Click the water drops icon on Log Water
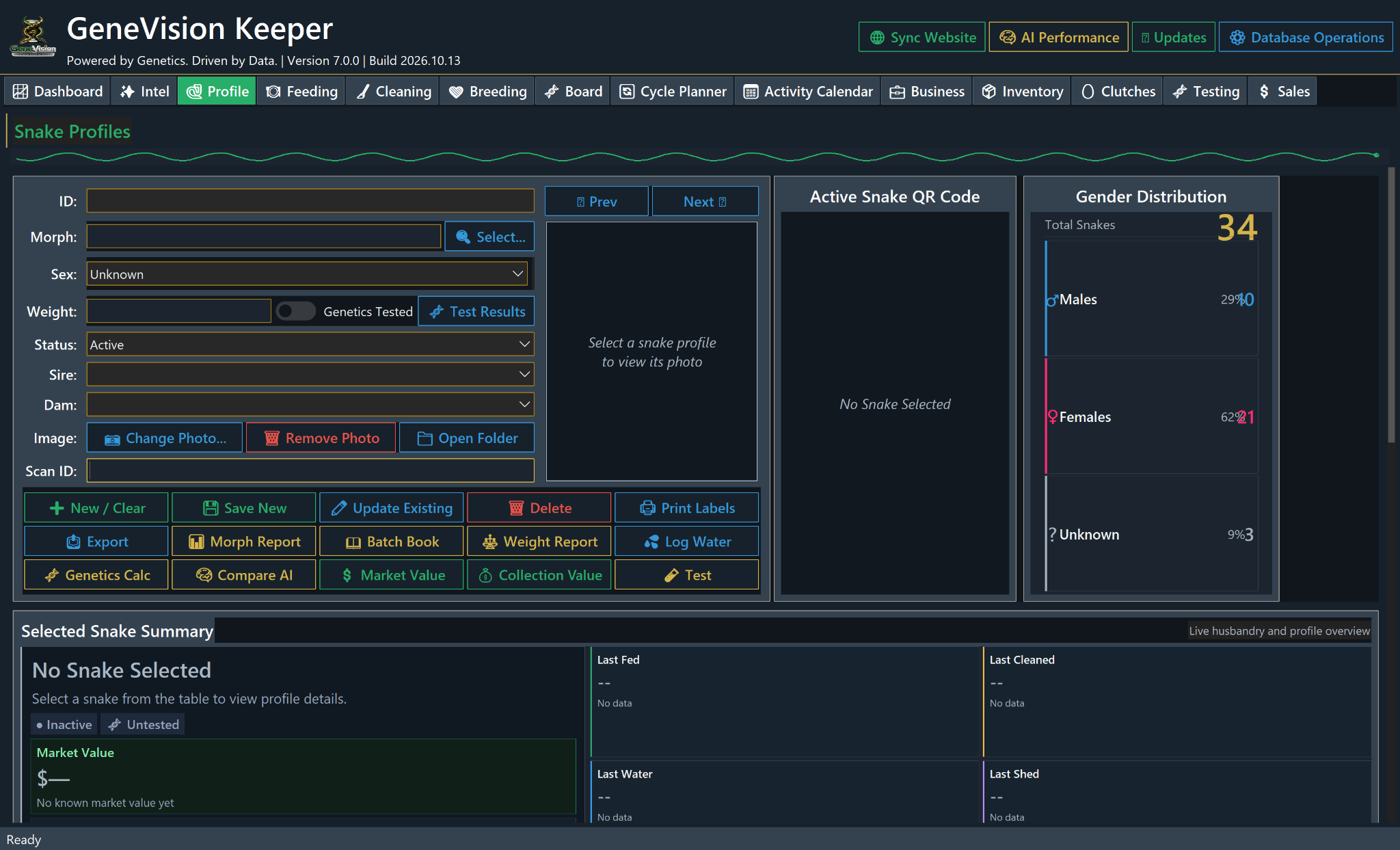1400x850 pixels. (651, 542)
